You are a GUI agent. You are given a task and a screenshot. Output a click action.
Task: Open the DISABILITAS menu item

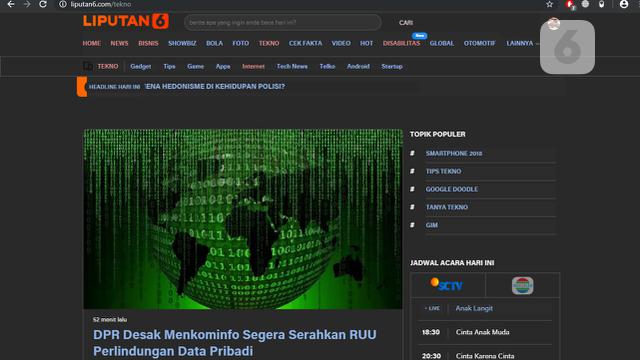coord(401,43)
